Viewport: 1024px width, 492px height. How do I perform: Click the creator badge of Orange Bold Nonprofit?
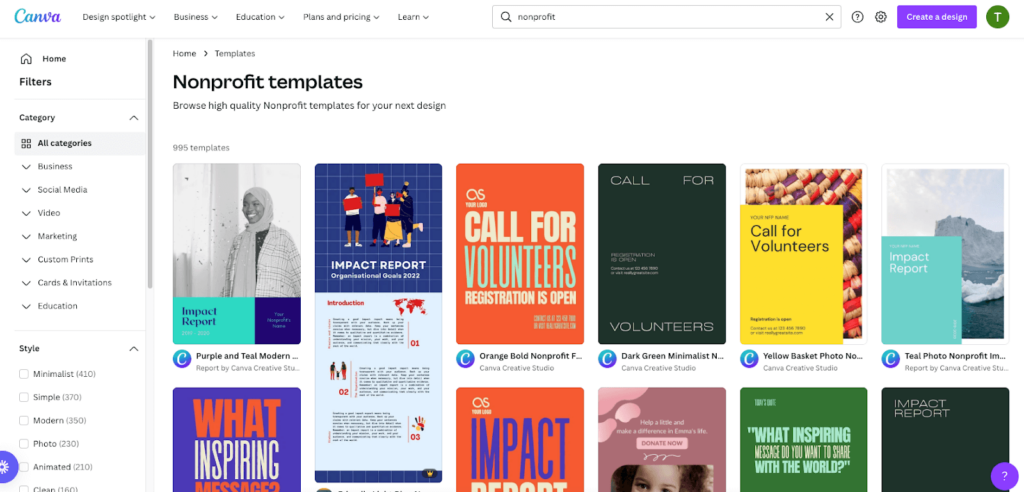point(465,358)
